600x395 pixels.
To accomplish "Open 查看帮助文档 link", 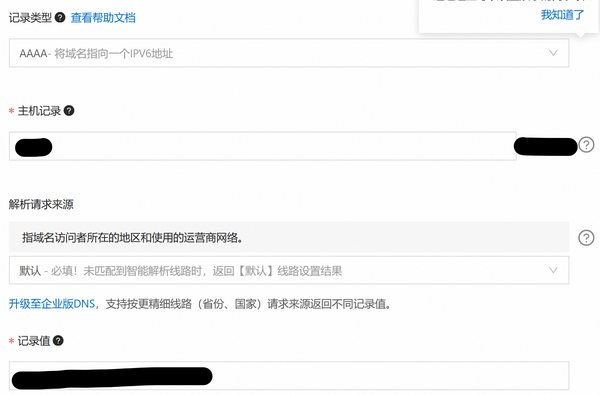I will pos(103,18).
